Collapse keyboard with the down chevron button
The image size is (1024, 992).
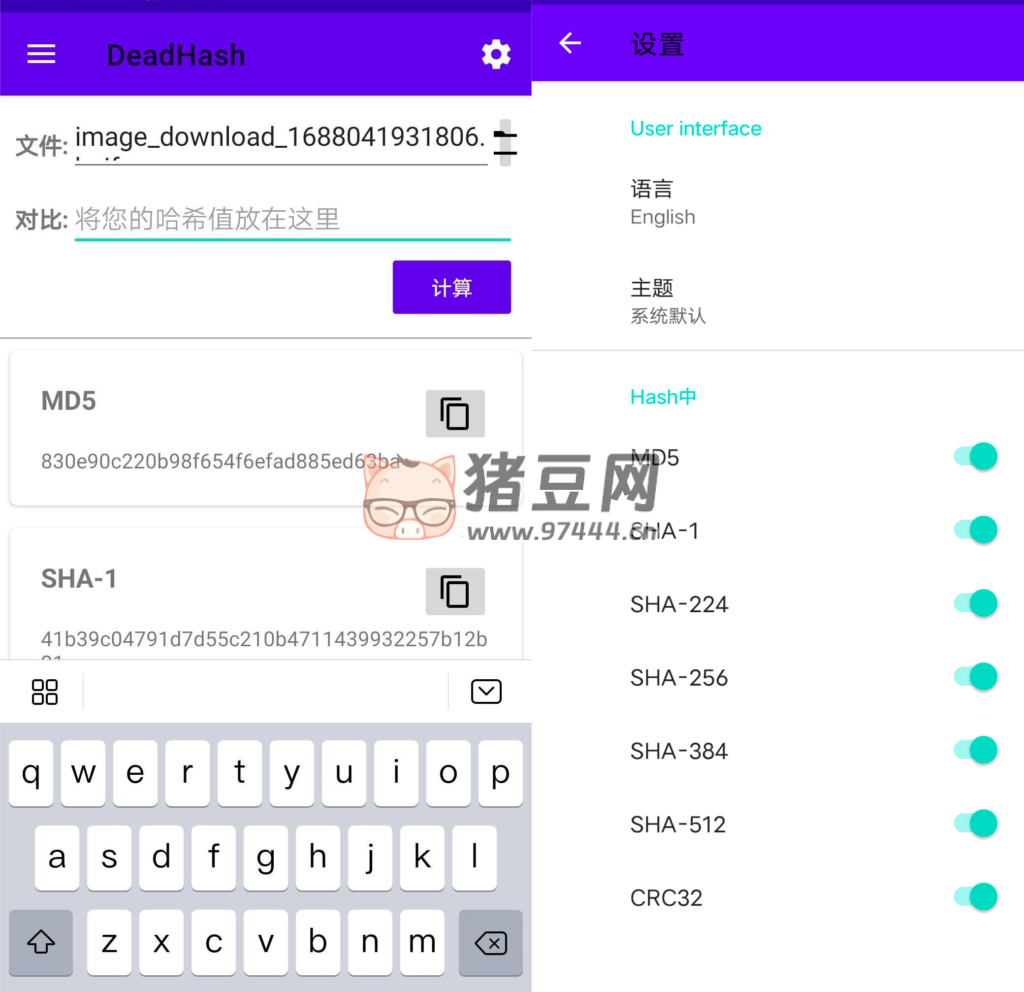click(486, 692)
